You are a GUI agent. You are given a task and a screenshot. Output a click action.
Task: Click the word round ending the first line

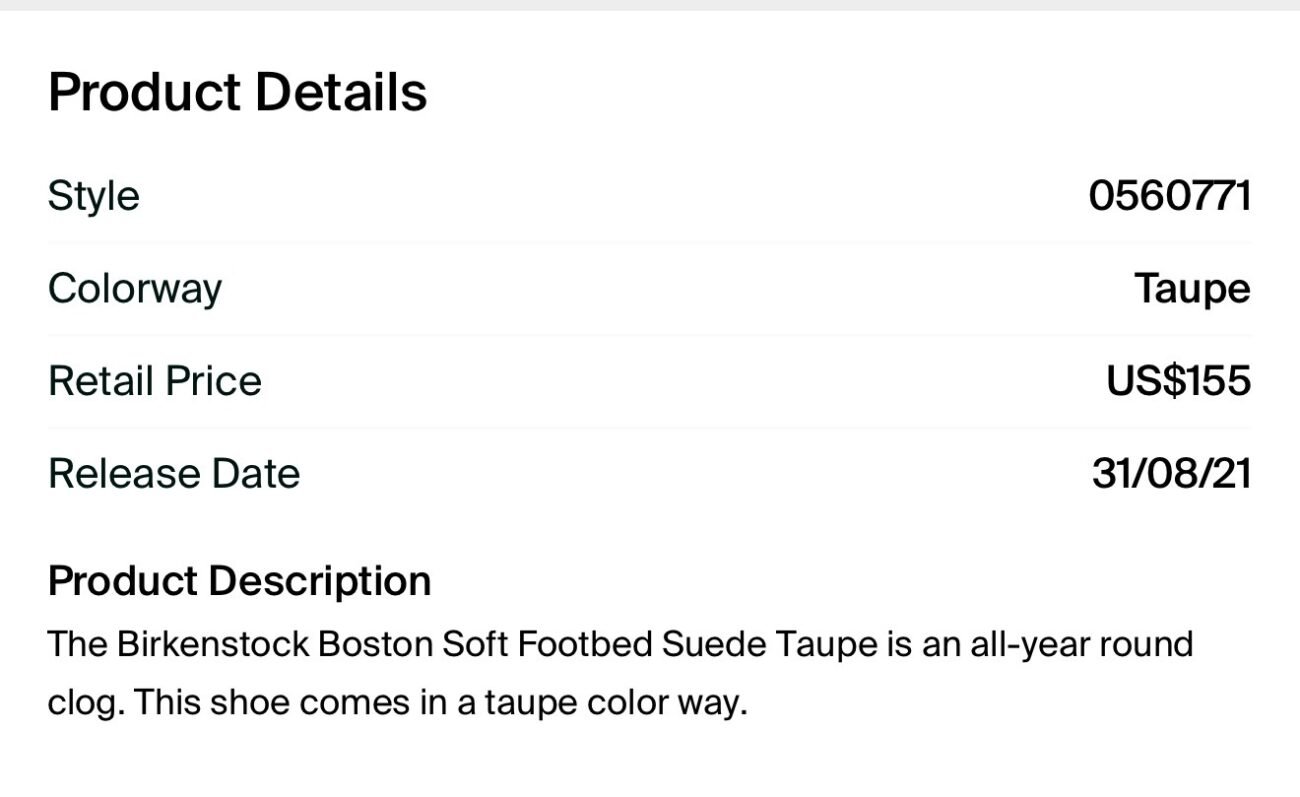click(1143, 644)
